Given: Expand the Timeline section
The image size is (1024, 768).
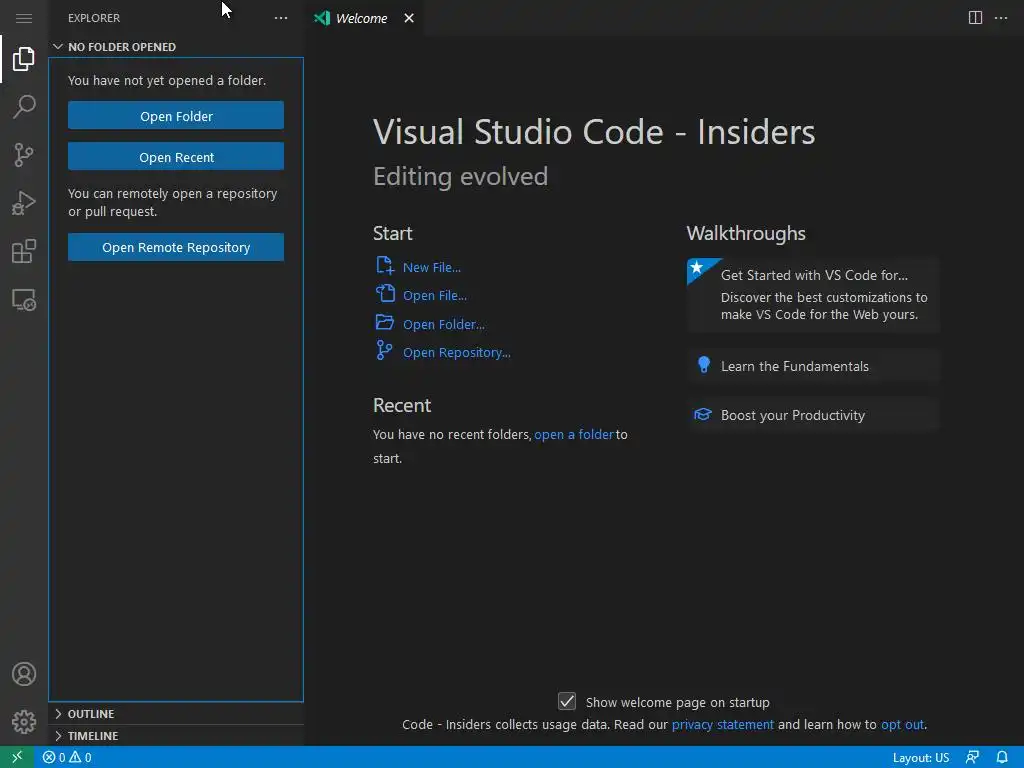Looking at the screenshot, I should tap(93, 736).
